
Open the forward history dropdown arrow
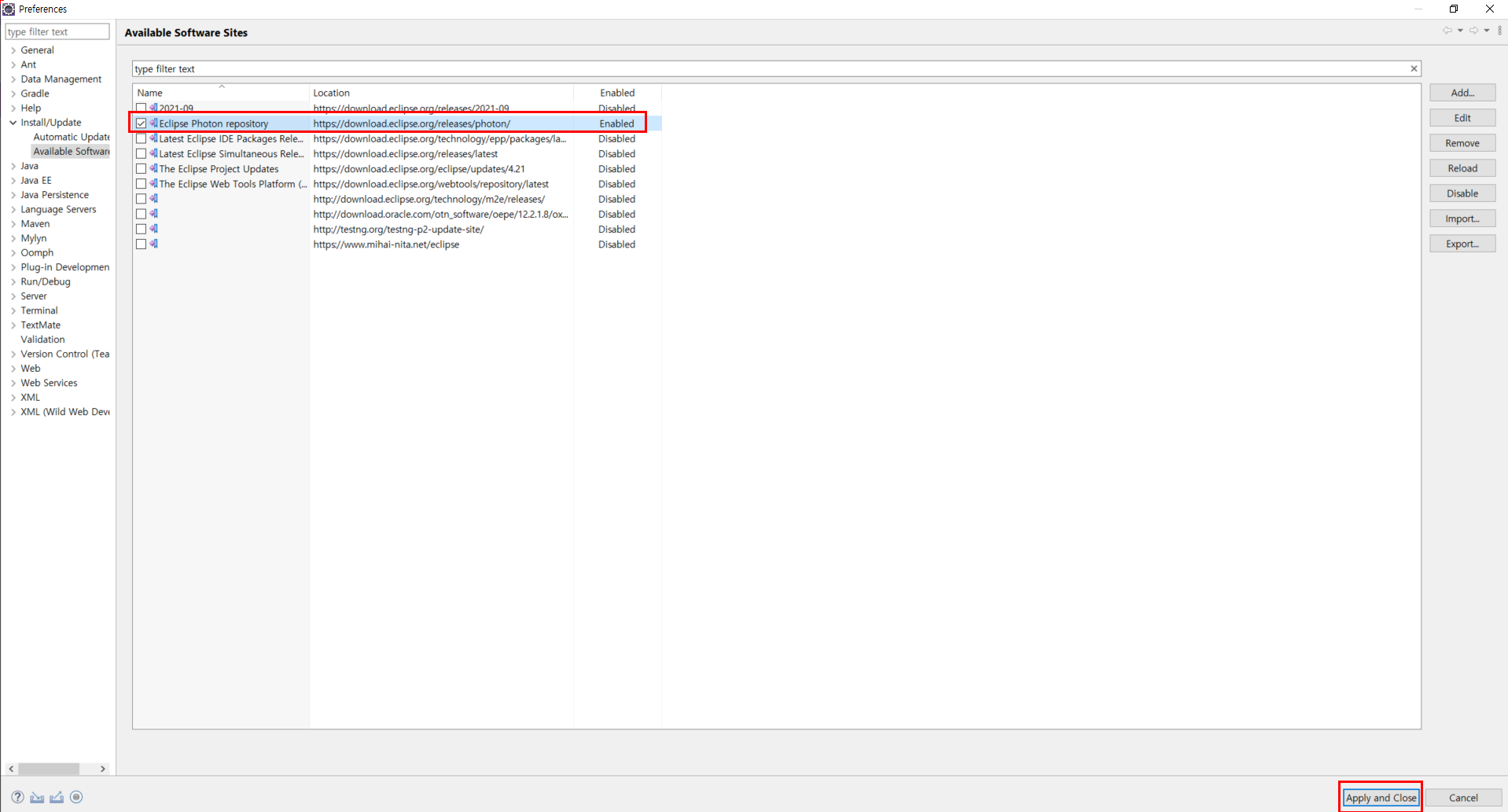(x=1487, y=31)
